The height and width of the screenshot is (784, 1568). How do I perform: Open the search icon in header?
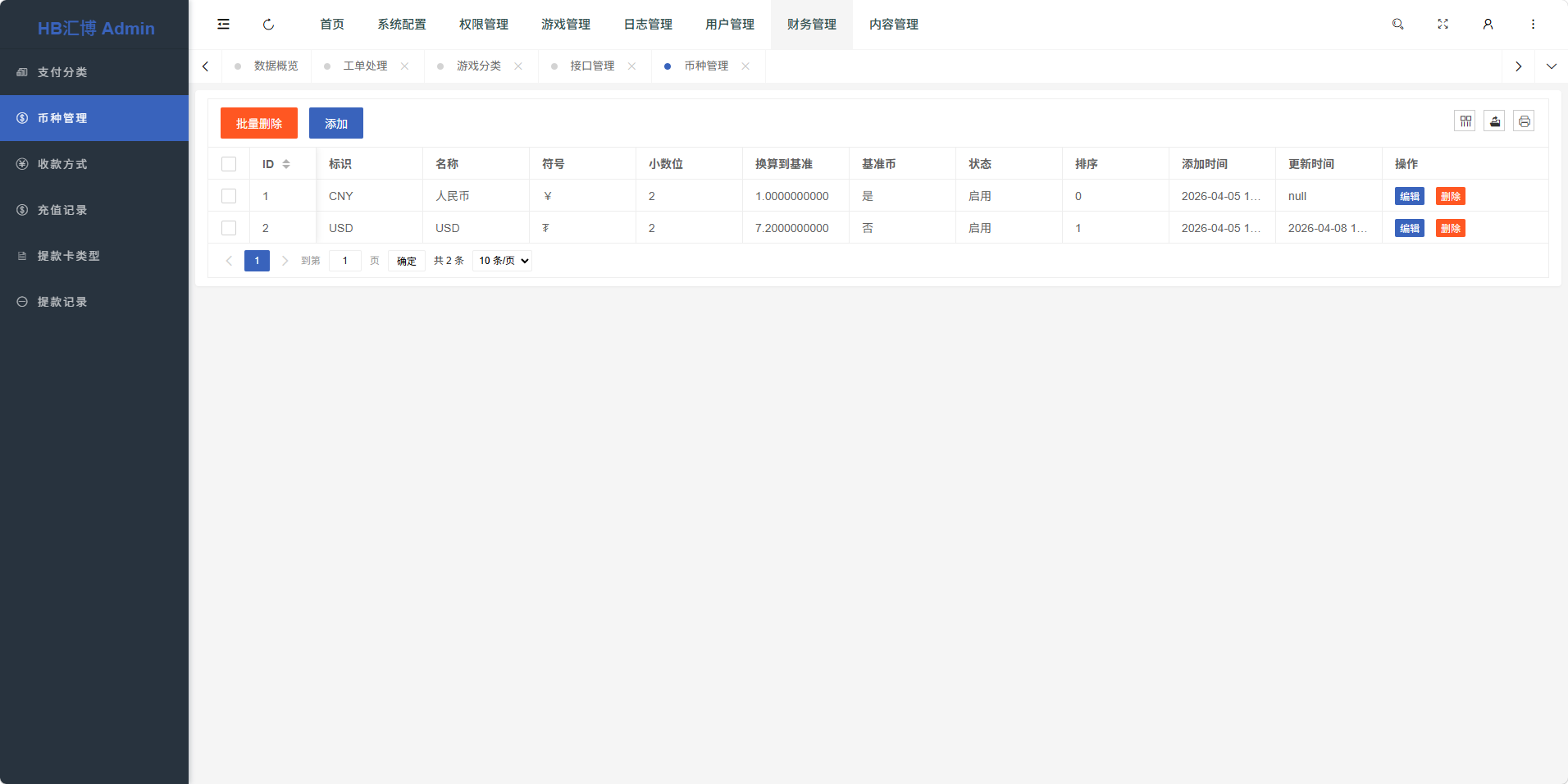pyautogui.click(x=1398, y=25)
